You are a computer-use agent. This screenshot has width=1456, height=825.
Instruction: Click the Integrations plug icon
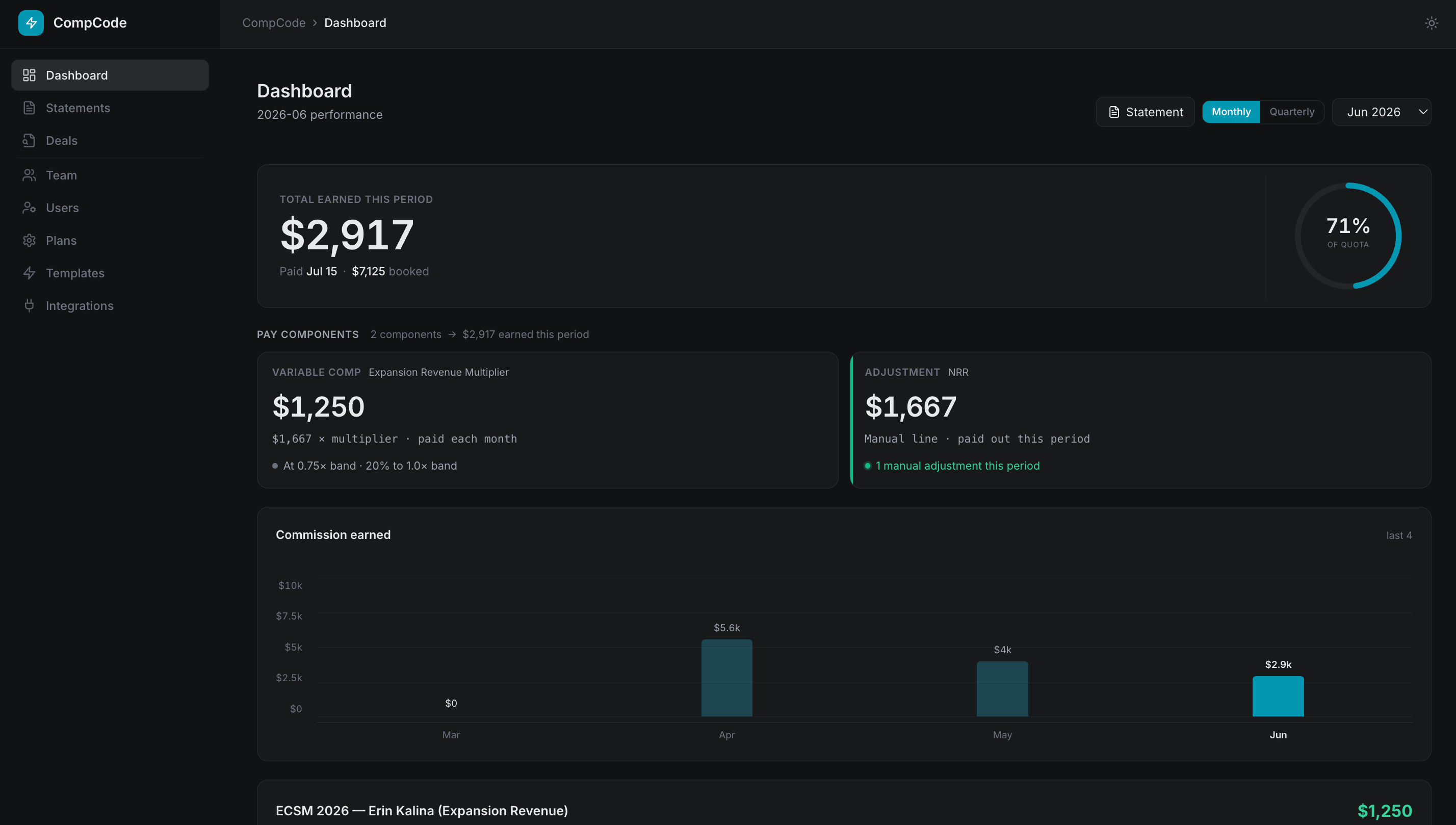point(29,305)
